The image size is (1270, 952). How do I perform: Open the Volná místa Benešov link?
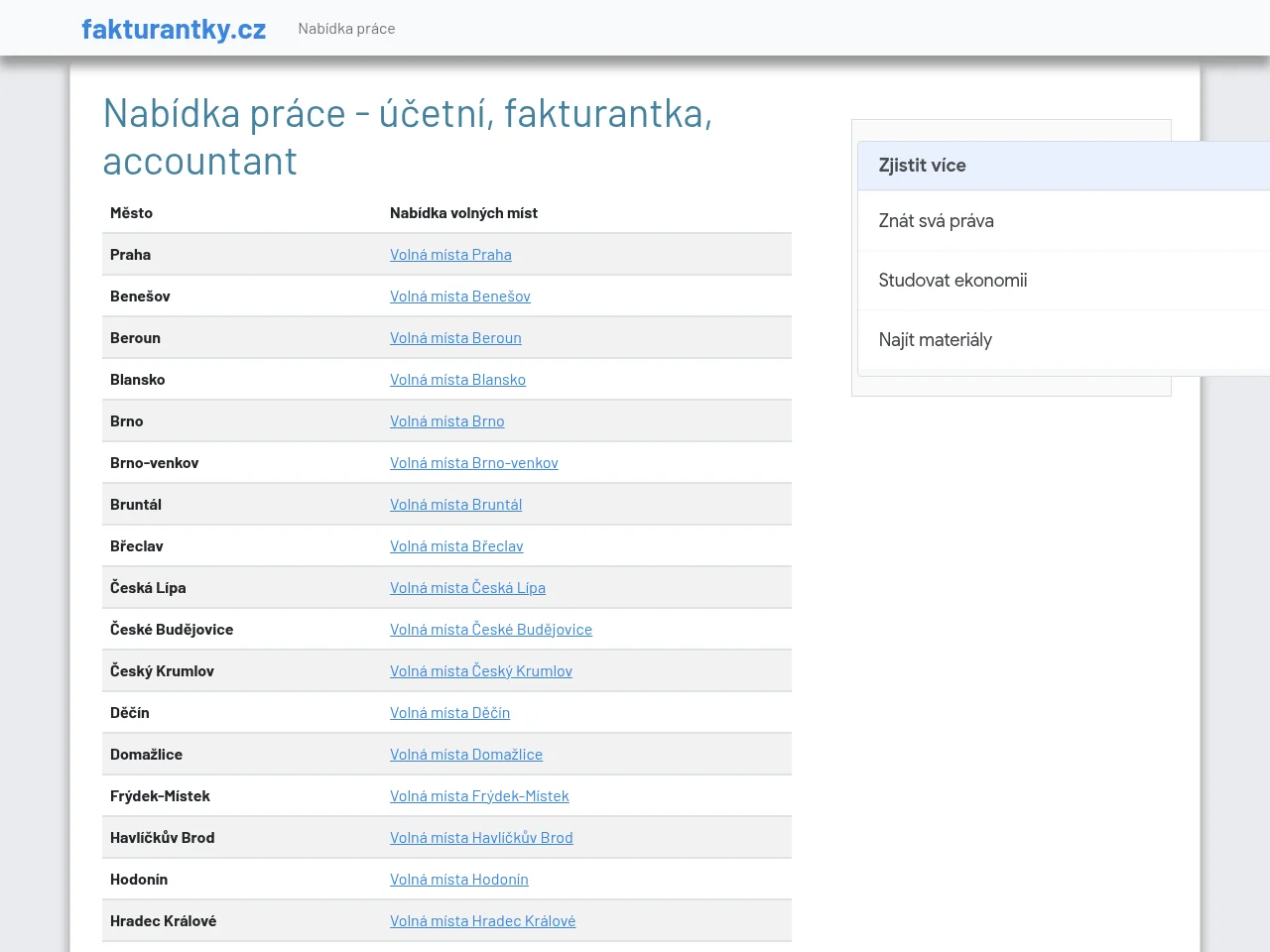click(x=459, y=297)
